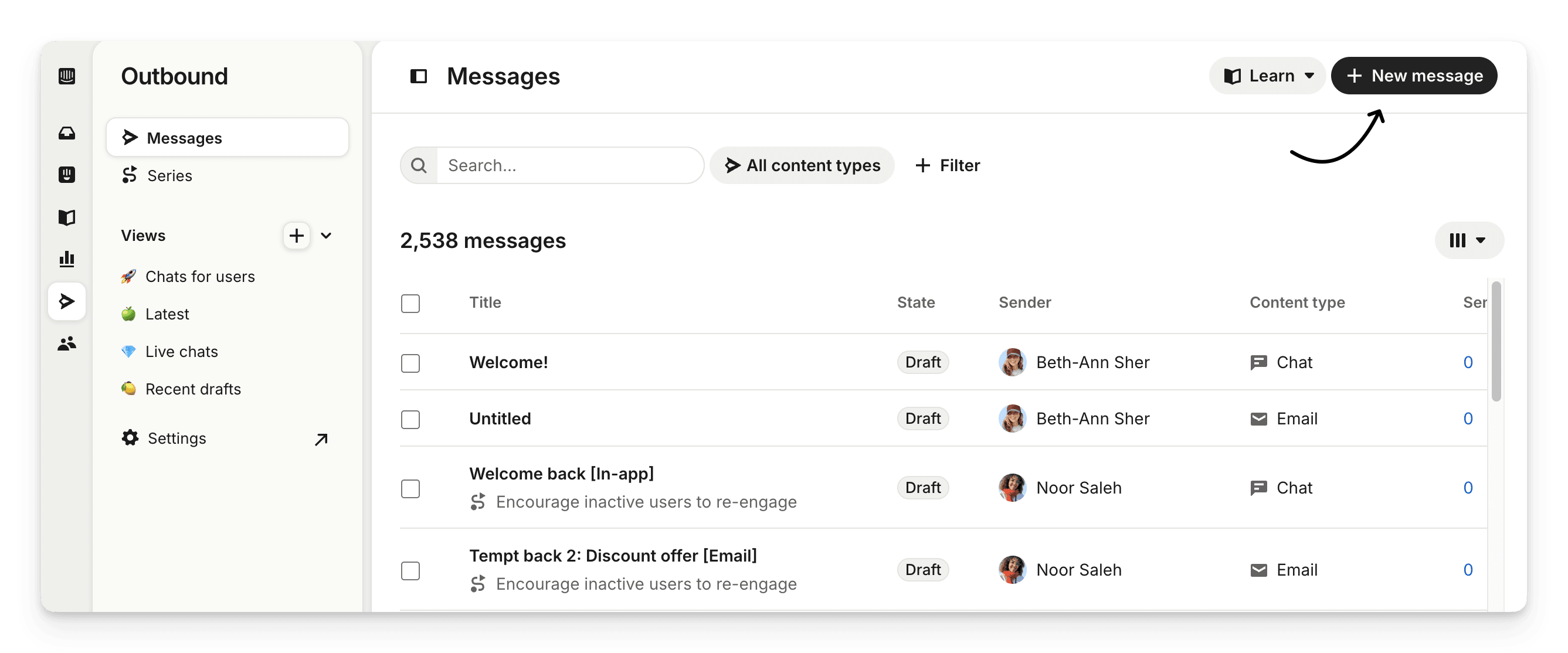Click the search magnifier icon

pos(418,165)
